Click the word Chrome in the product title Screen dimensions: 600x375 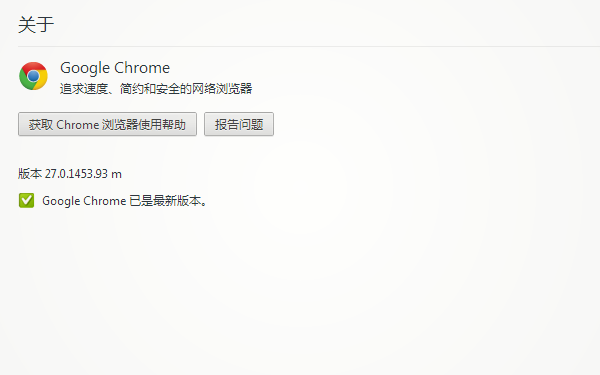(x=142, y=68)
